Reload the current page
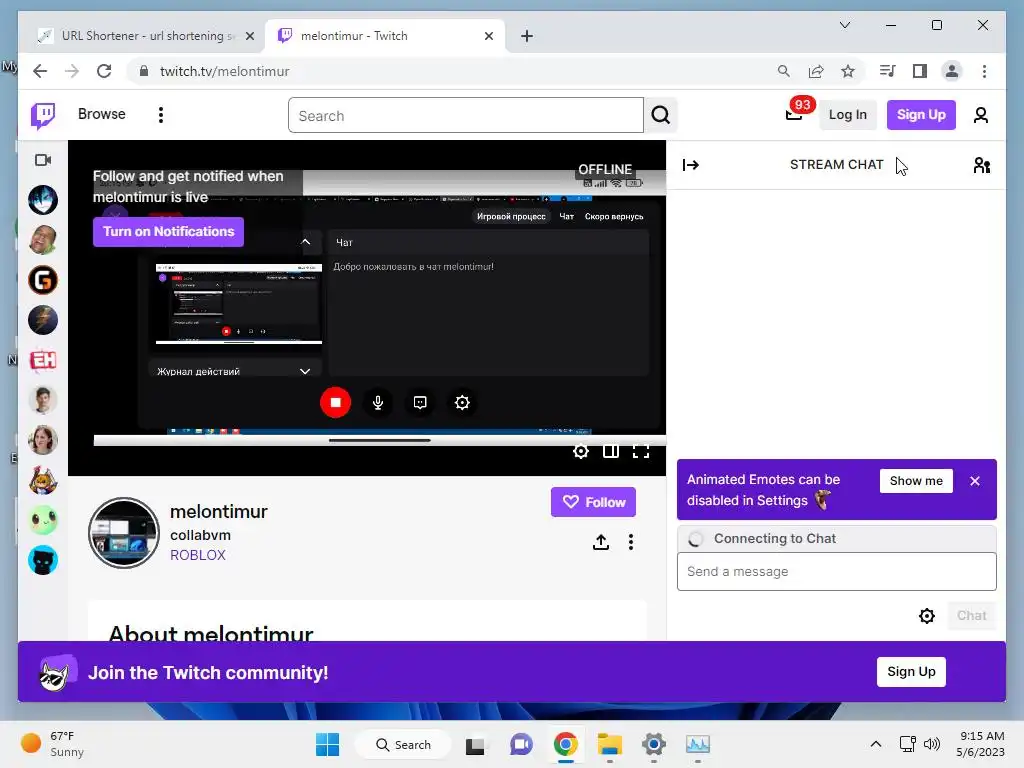The image size is (1024, 768). click(x=104, y=71)
